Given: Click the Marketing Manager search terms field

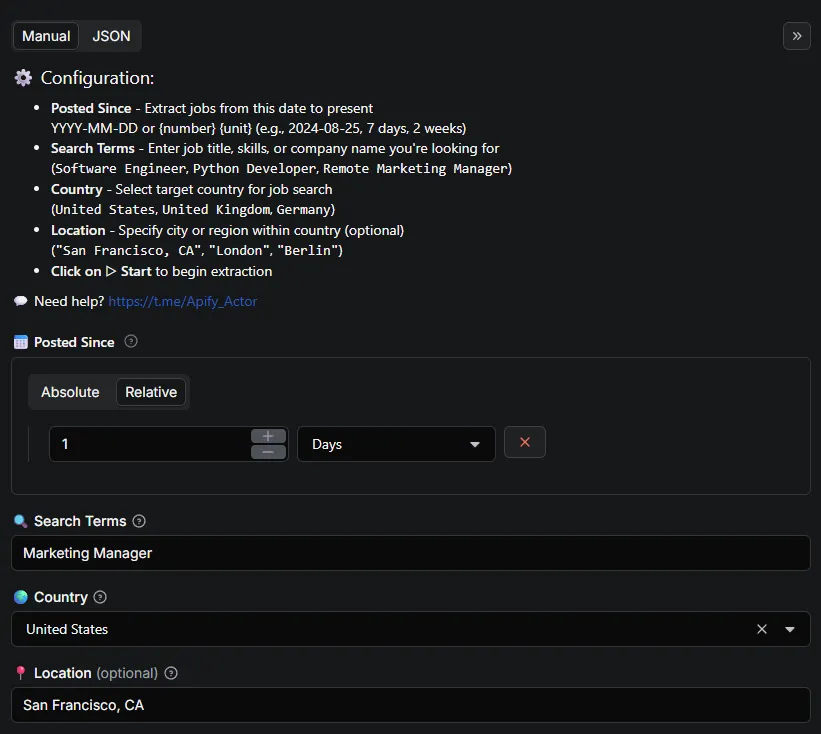Looking at the screenshot, I should click(410, 553).
